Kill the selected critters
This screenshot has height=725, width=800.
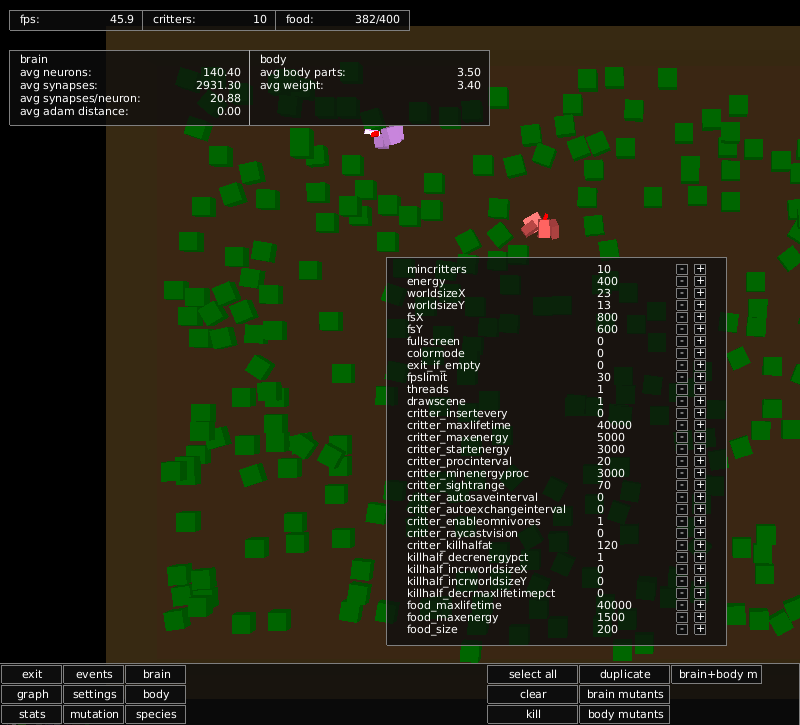[533, 714]
